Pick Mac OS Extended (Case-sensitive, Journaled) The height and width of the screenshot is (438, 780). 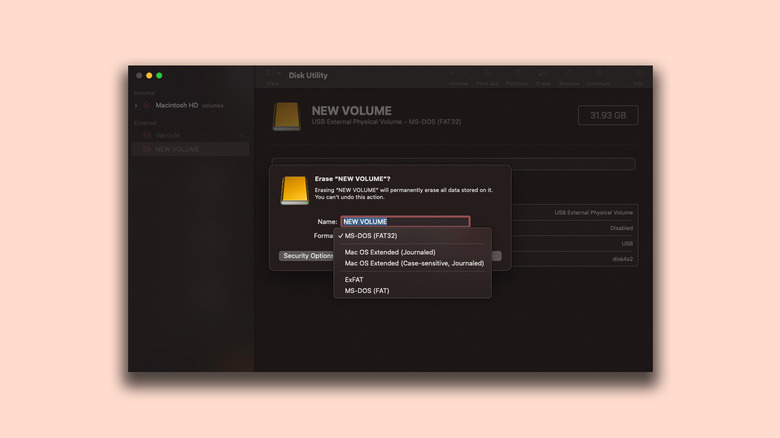414,263
